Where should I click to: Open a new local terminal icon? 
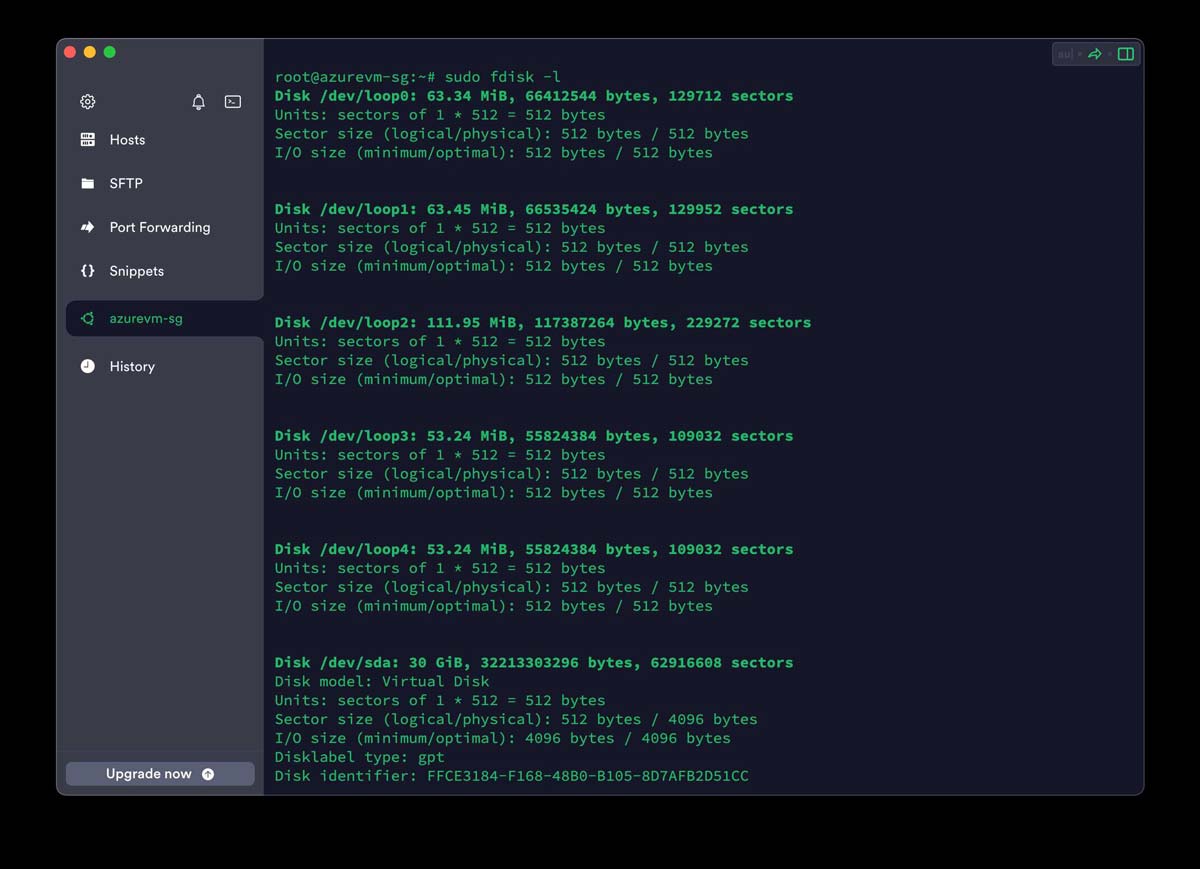click(233, 102)
